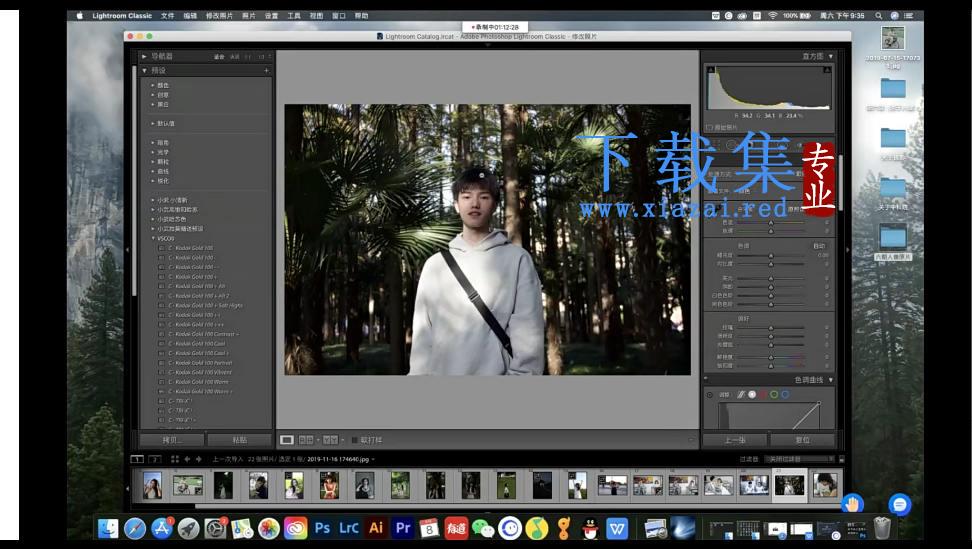Viewport: 972px width, 549px height.
Task: Adjust the 曝光度 exposure slider handle
Action: (771, 255)
